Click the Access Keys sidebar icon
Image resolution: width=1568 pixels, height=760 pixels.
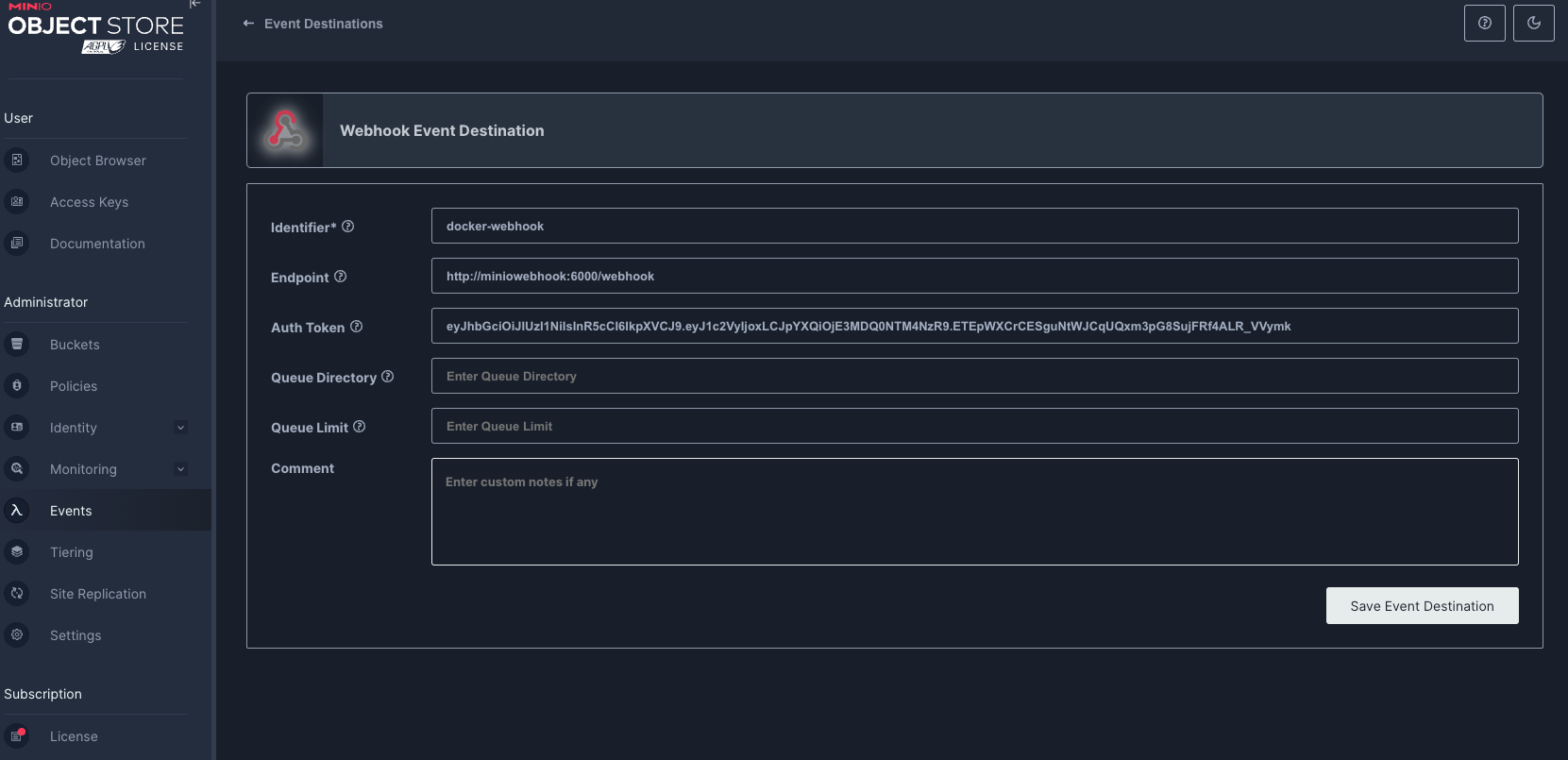[x=17, y=201]
